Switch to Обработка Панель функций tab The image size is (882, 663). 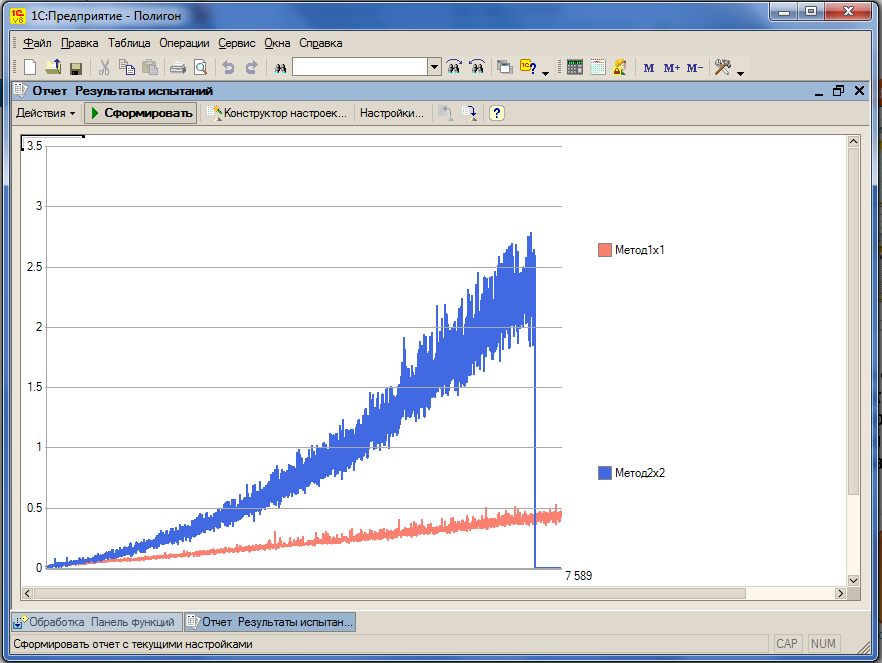[x=96, y=622]
